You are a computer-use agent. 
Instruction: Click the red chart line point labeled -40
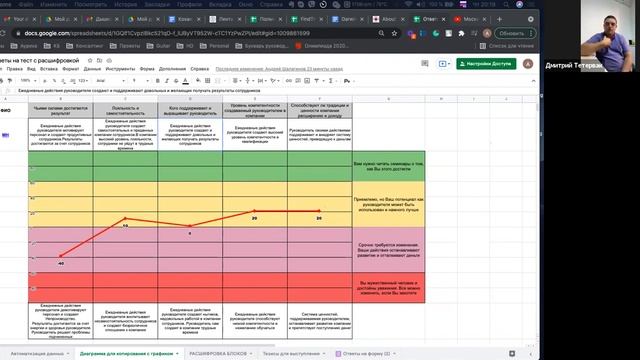pos(60,256)
